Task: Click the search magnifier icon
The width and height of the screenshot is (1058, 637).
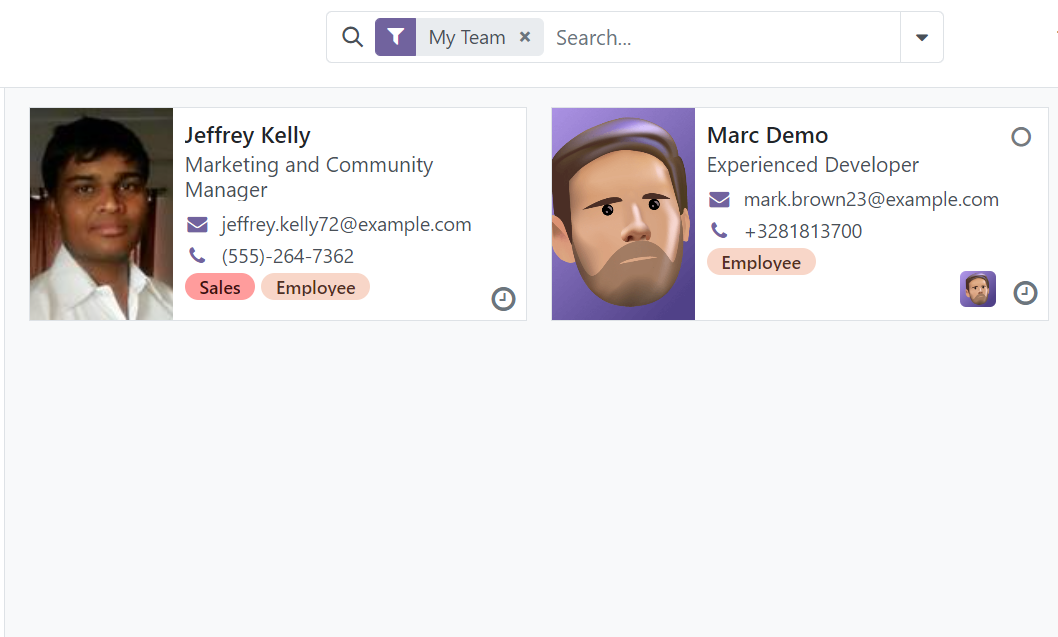Action: point(352,37)
